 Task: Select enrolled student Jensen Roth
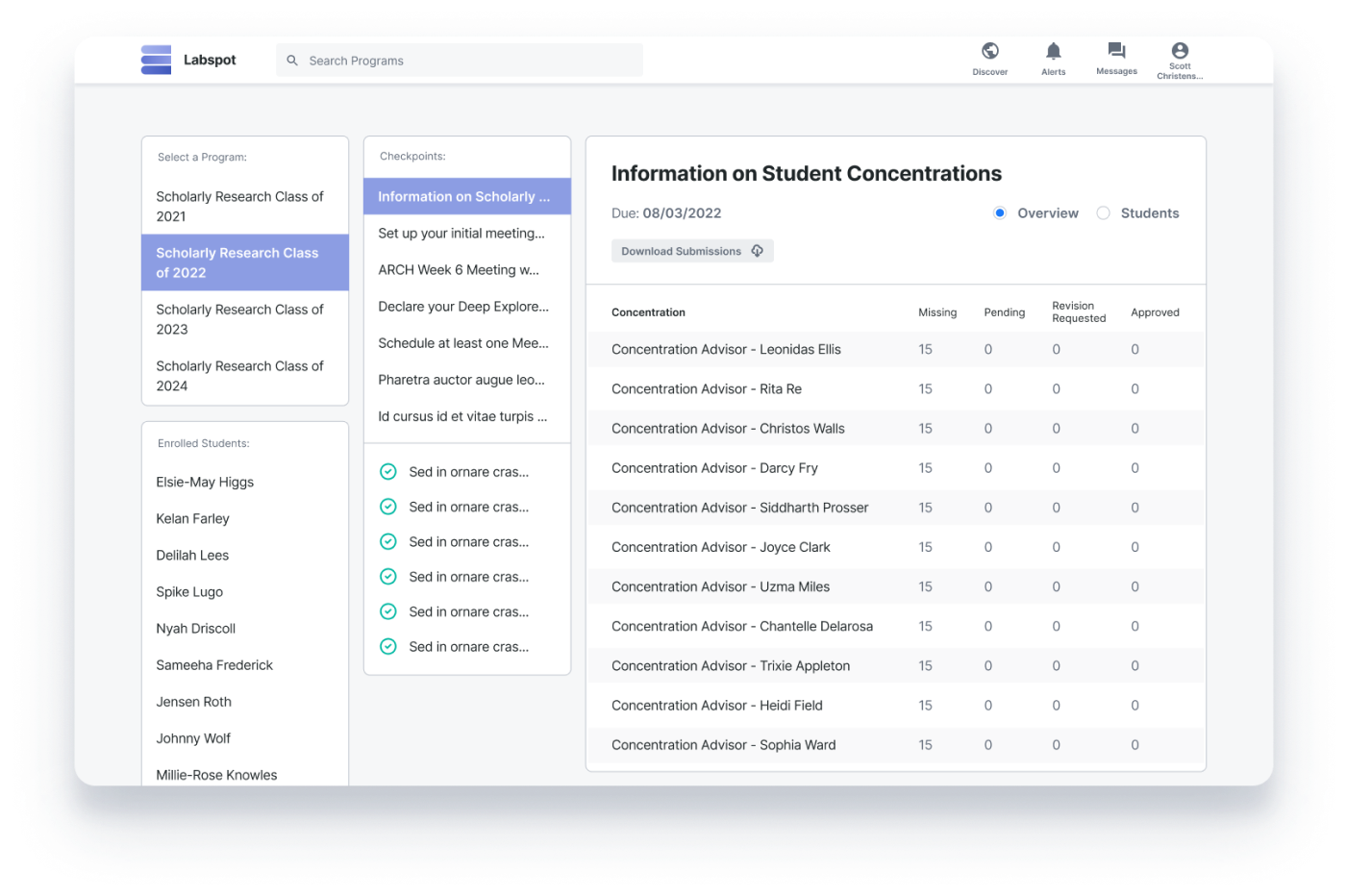[193, 701]
